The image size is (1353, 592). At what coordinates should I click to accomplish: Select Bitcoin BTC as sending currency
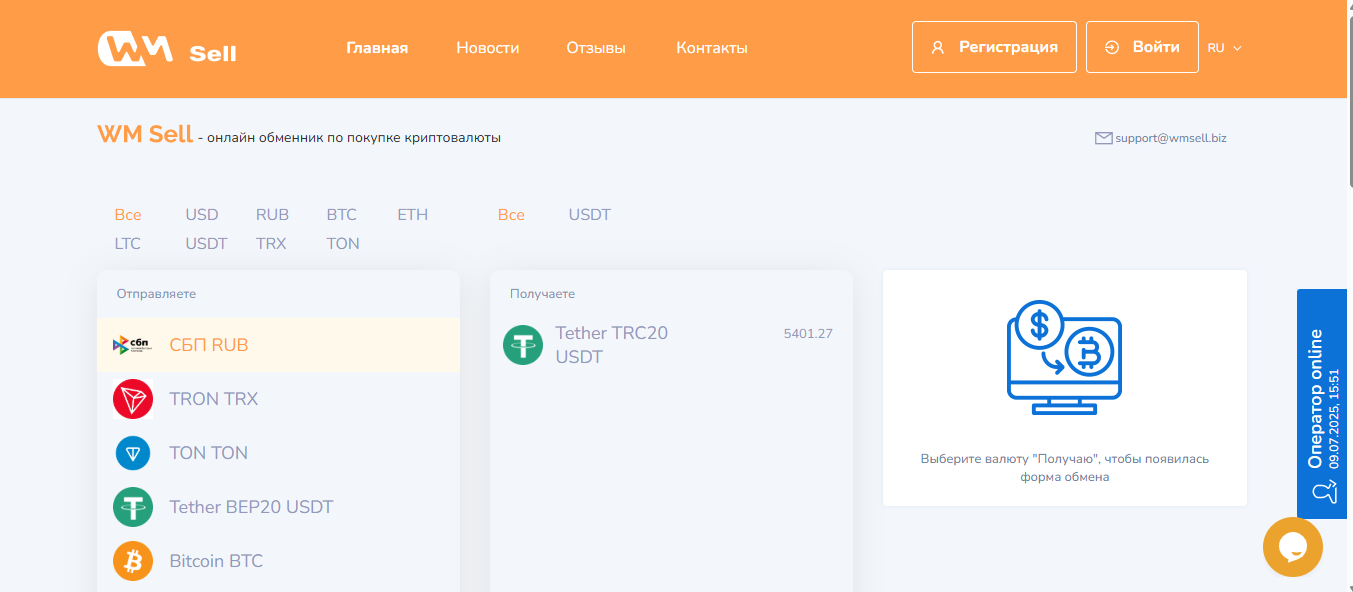coord(278,561)
